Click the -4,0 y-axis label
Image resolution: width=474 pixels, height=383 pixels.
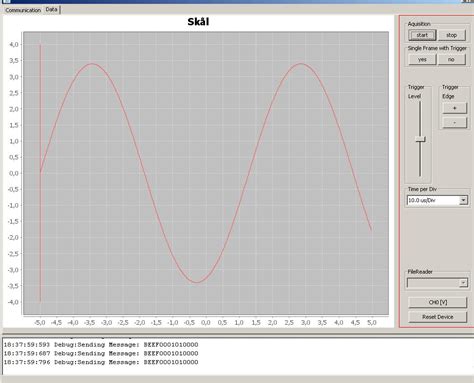point(13,302)
